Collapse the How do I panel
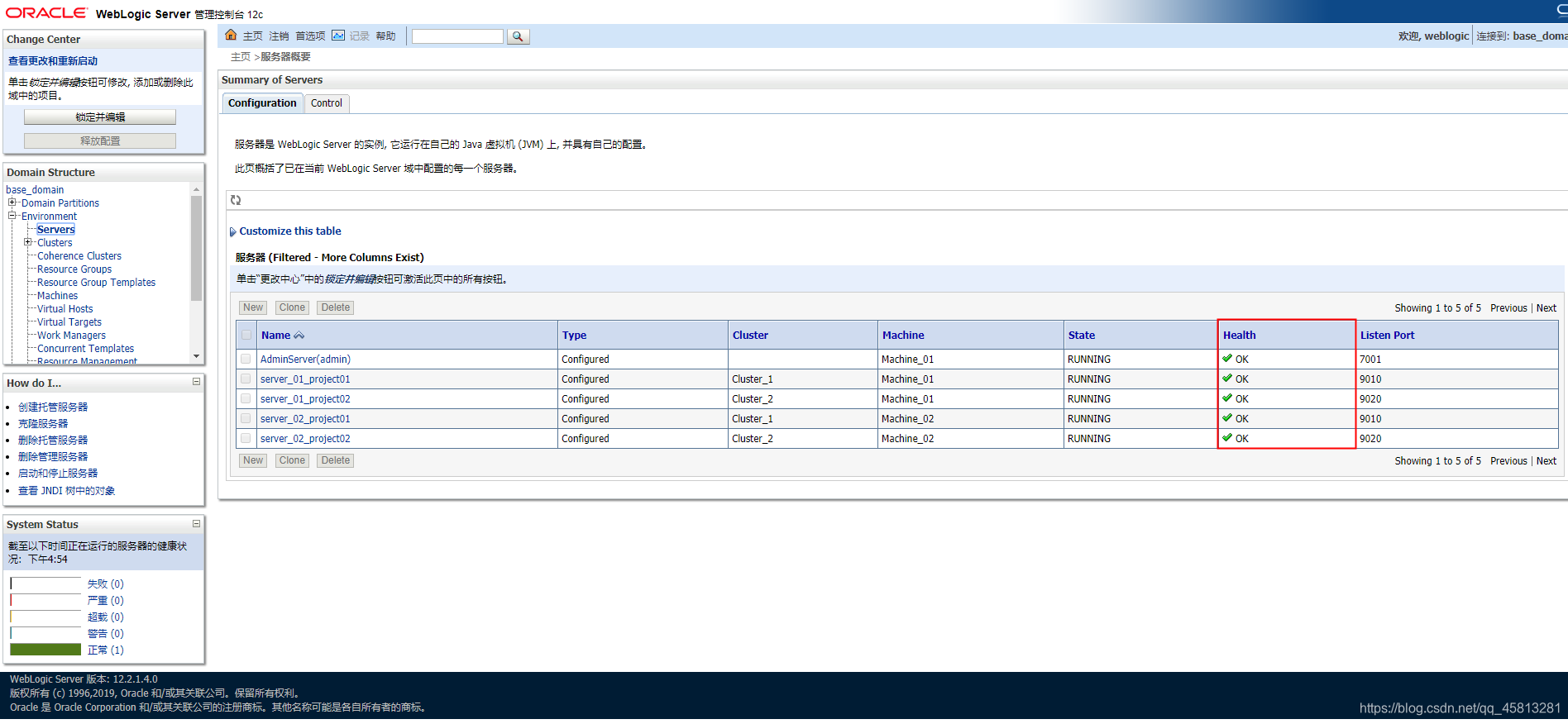Image resolution: width=1568 pixels, height=724 pixels. [196, 382]
